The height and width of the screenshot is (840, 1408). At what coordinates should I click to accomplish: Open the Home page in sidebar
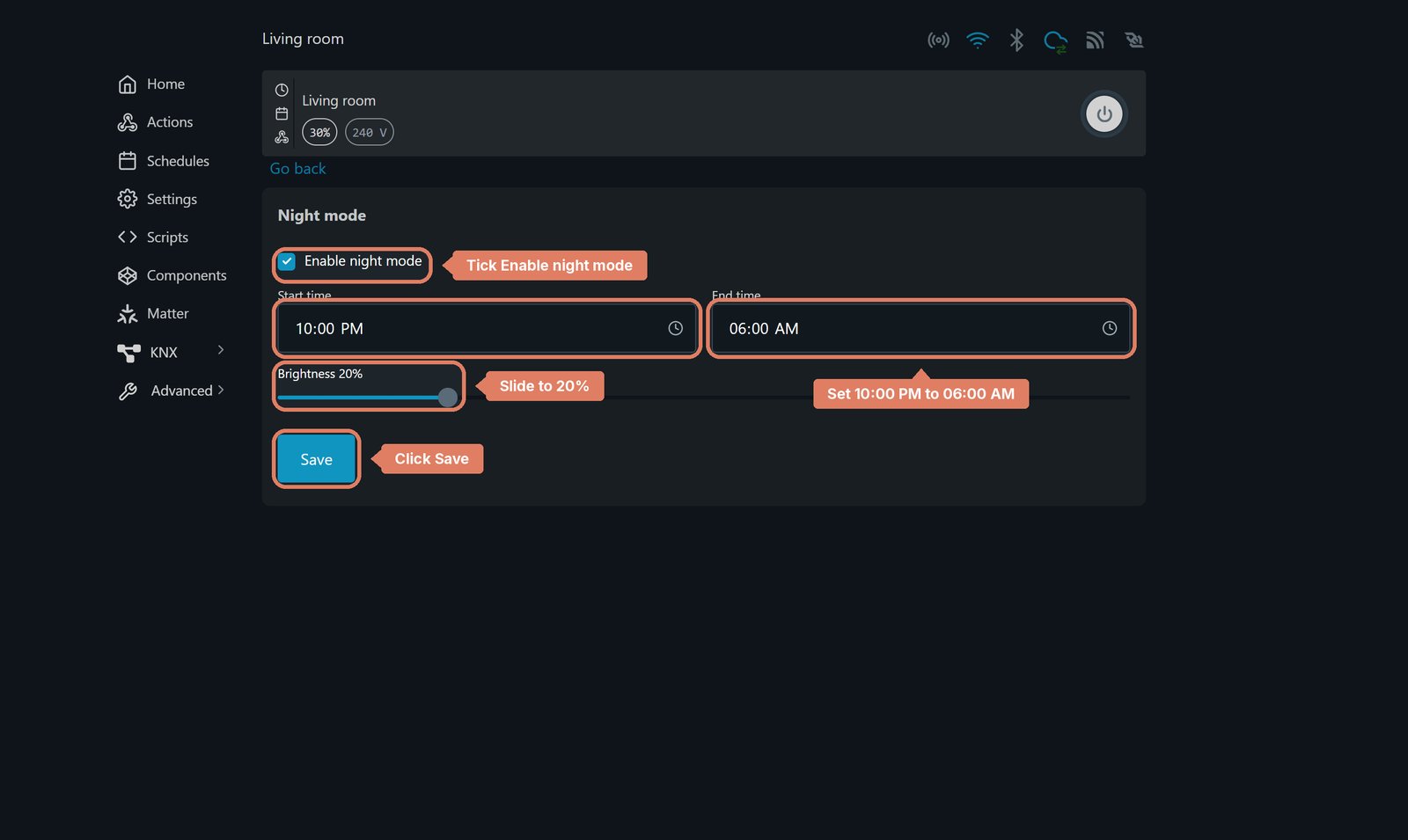[151, 84]
